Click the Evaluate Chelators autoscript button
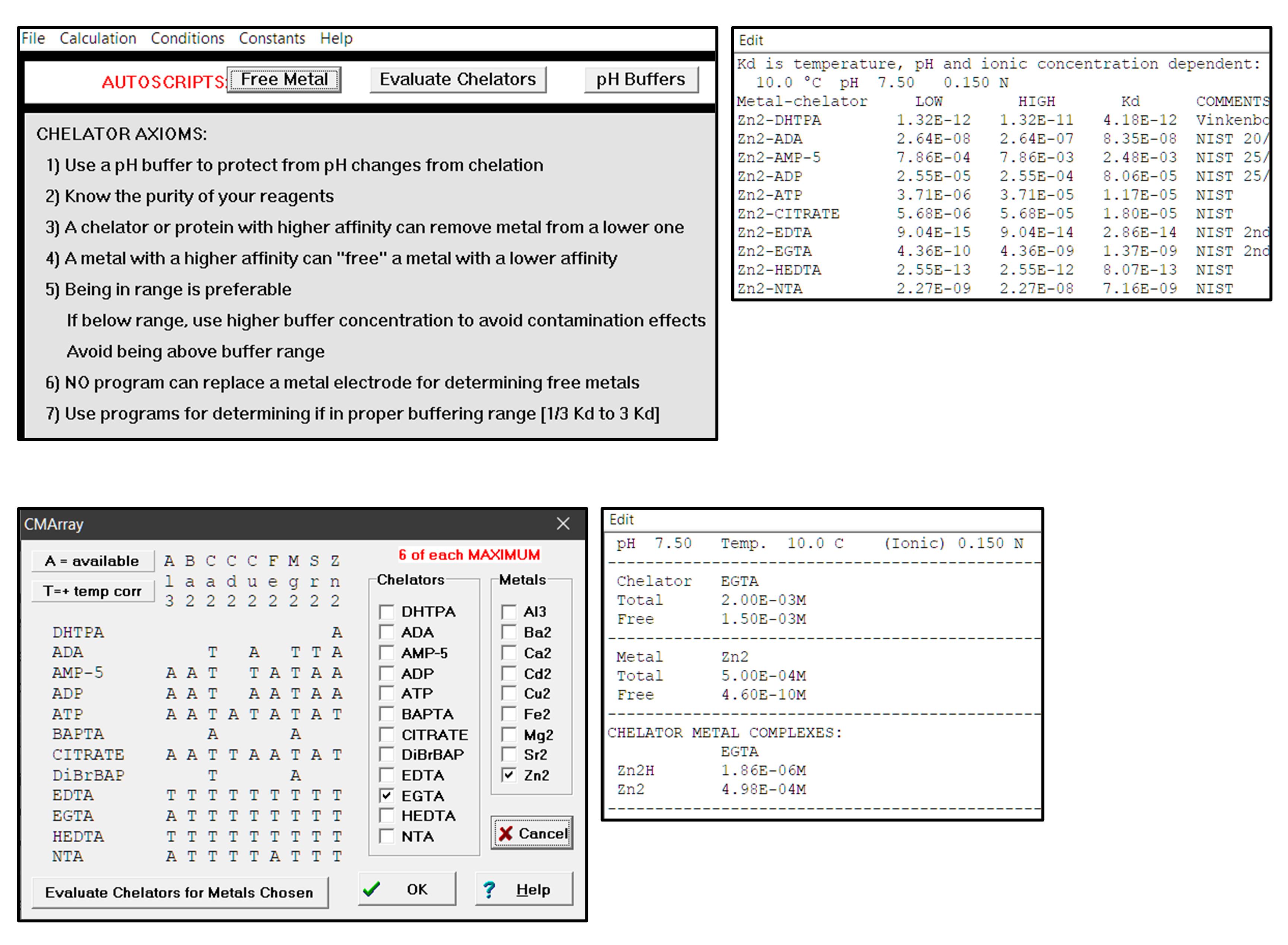1288x945 pixels. click(x=458, y=80)
